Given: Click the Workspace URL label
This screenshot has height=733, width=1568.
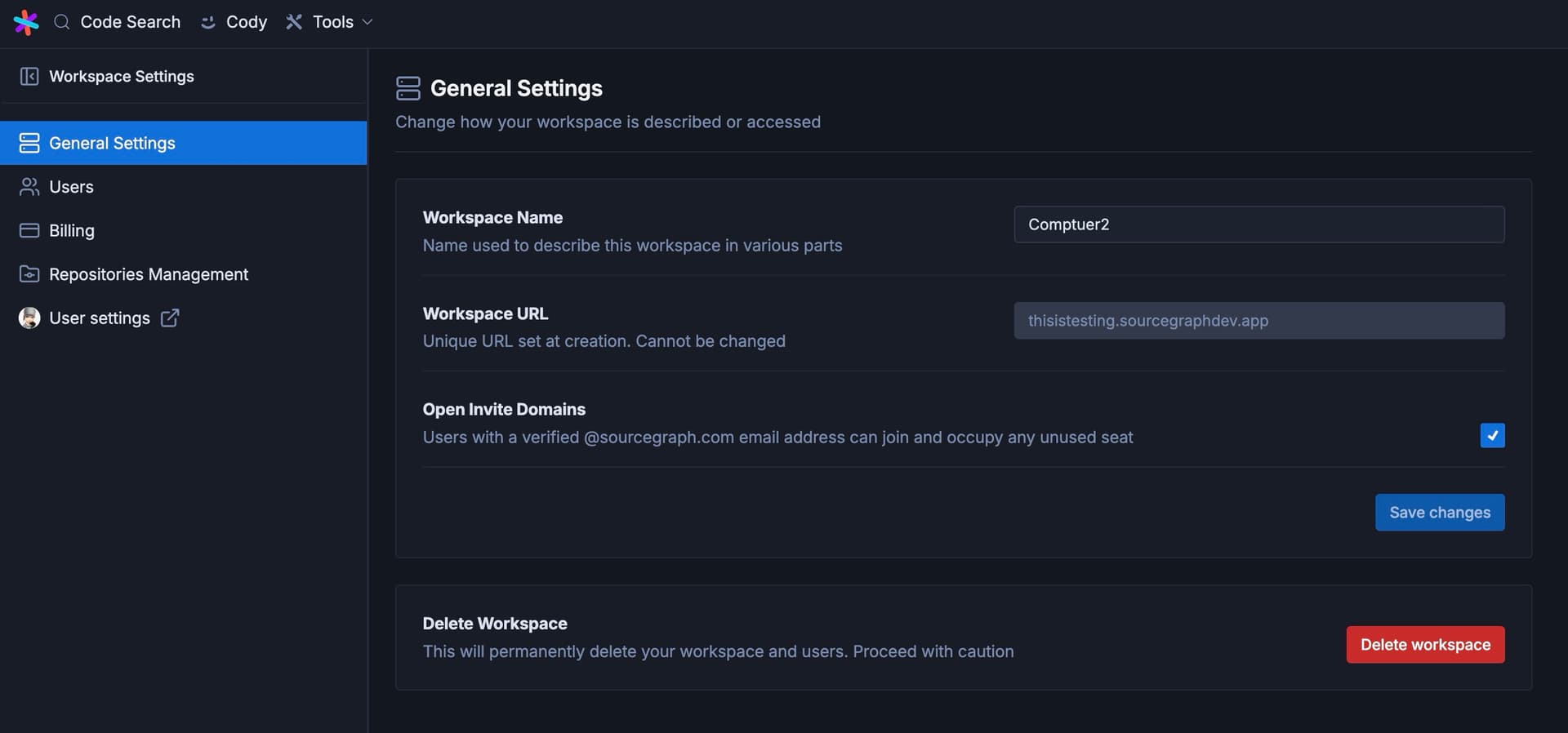Looking at the screenshot, I should pyautogui.click(x=485, y=313).
